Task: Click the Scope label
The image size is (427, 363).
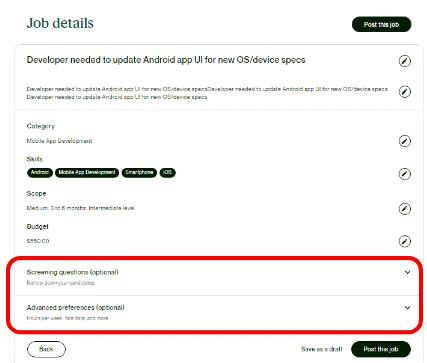Action: coord(36,194)
